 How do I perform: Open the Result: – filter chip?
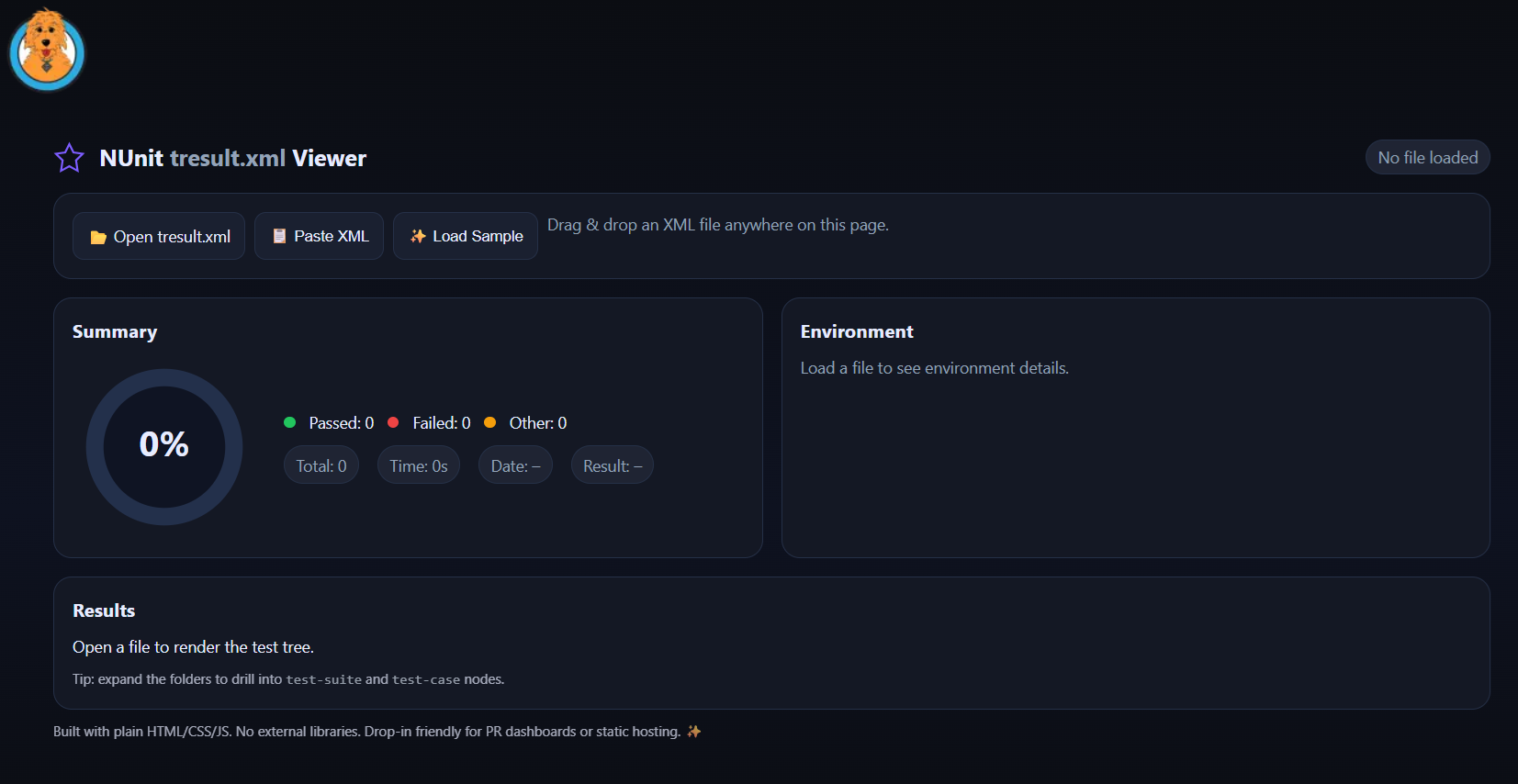coord(612,465)
